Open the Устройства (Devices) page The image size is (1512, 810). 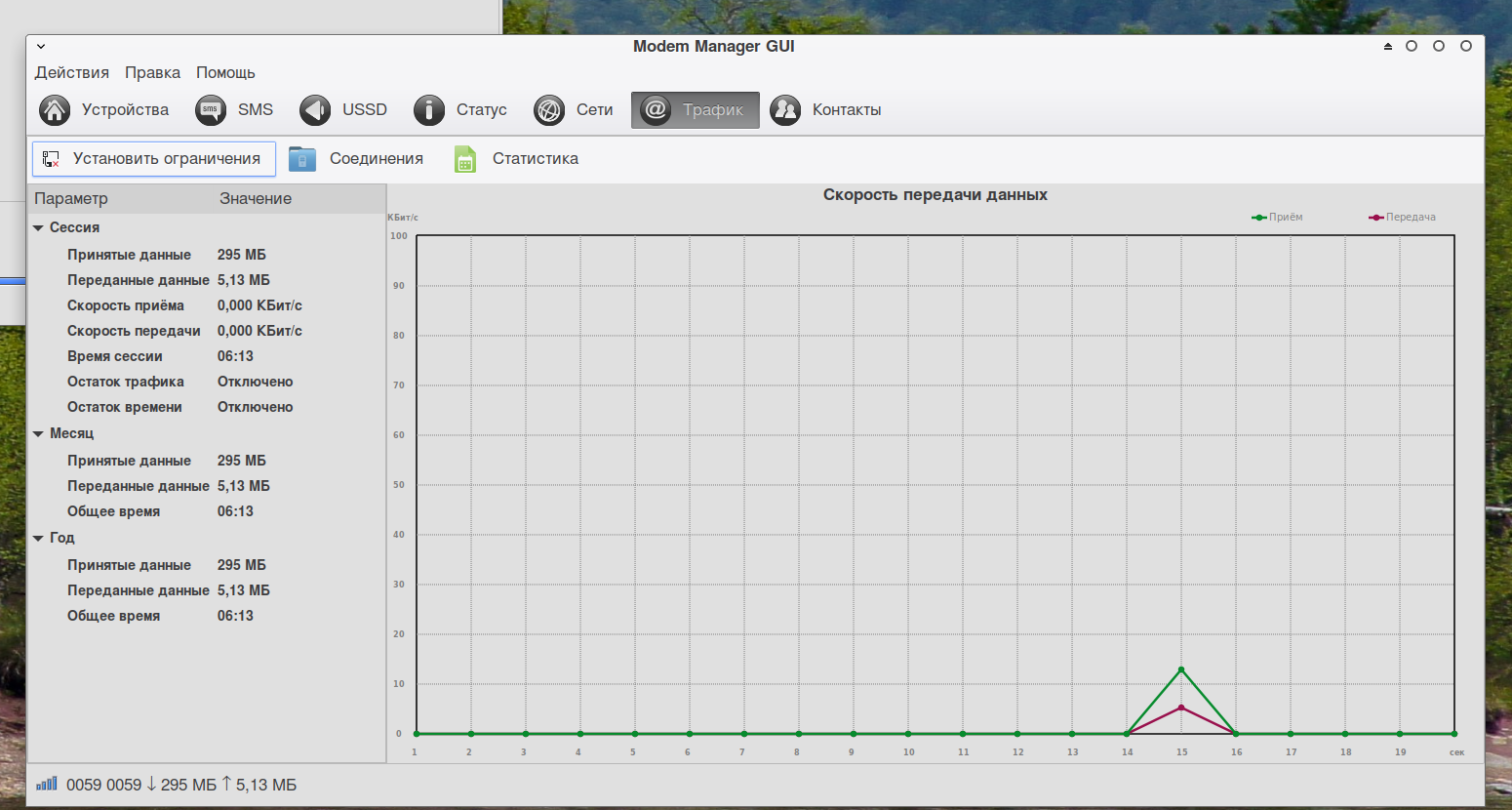104,110
